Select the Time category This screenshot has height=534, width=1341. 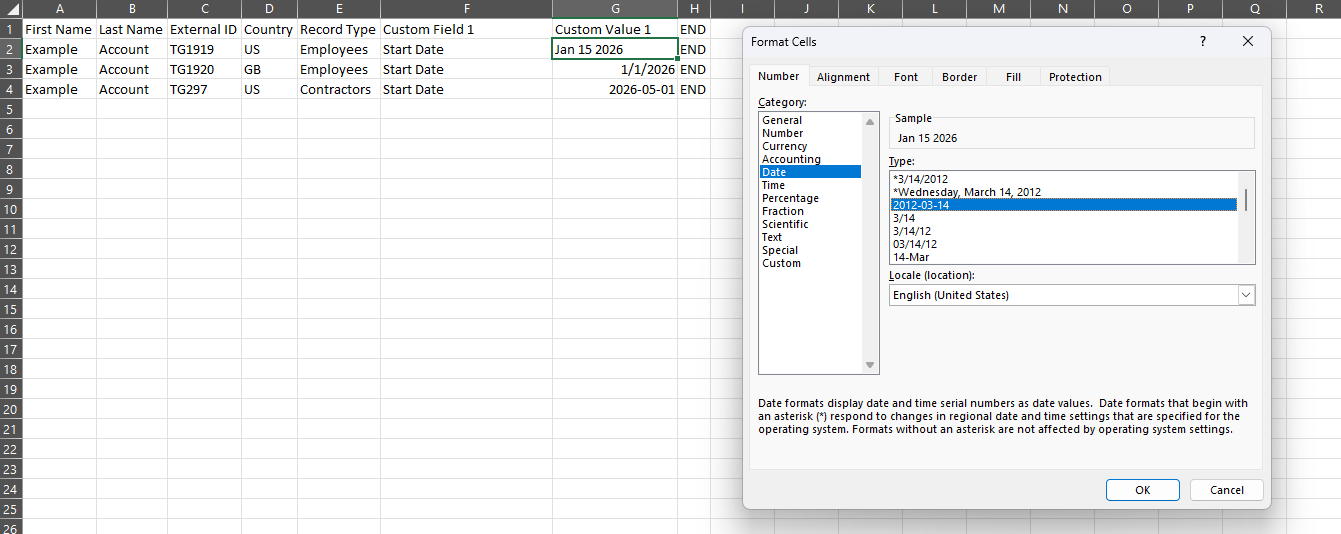(810, 185)
